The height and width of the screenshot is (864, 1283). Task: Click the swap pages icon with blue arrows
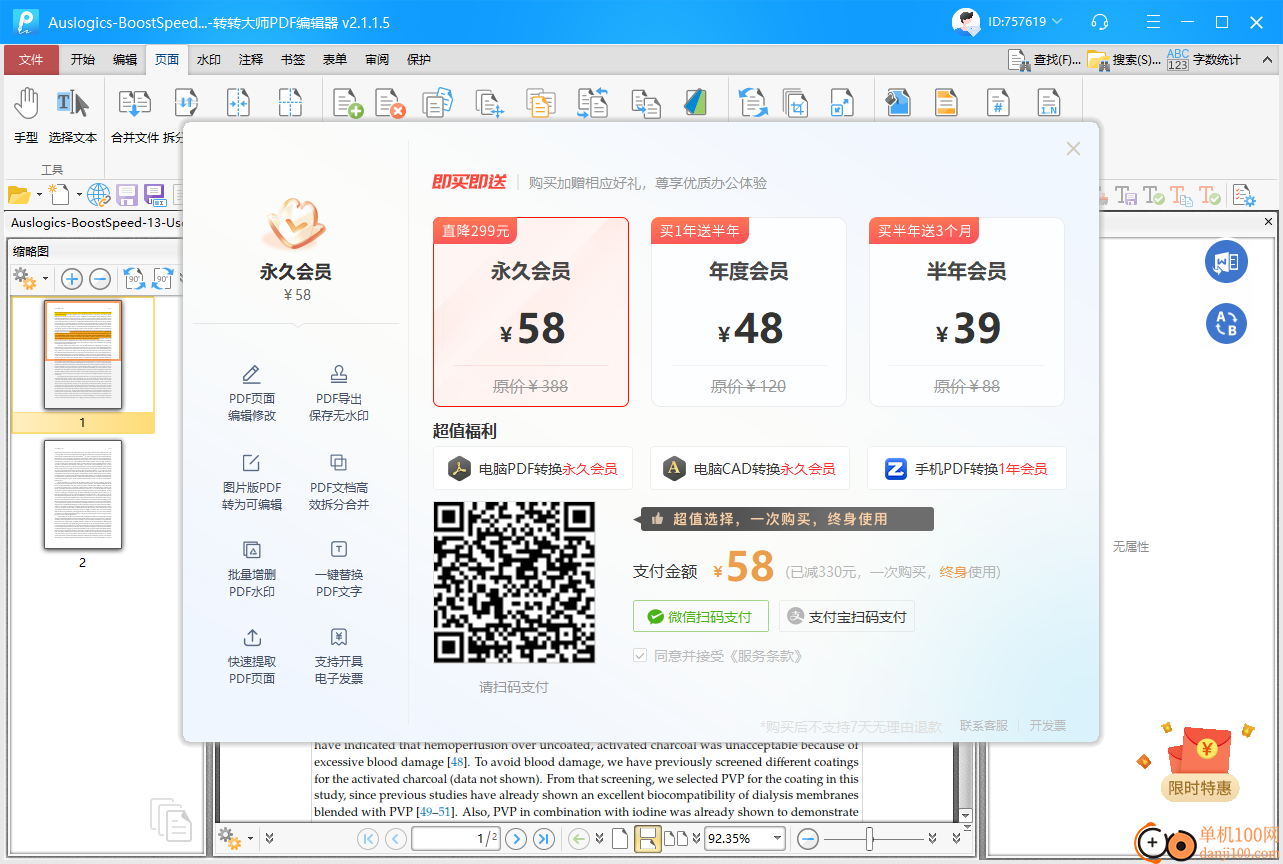tap(593, 103)
